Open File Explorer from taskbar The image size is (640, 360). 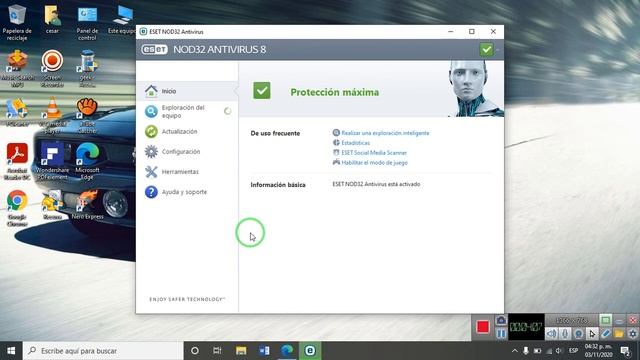[x=241, y=351]
